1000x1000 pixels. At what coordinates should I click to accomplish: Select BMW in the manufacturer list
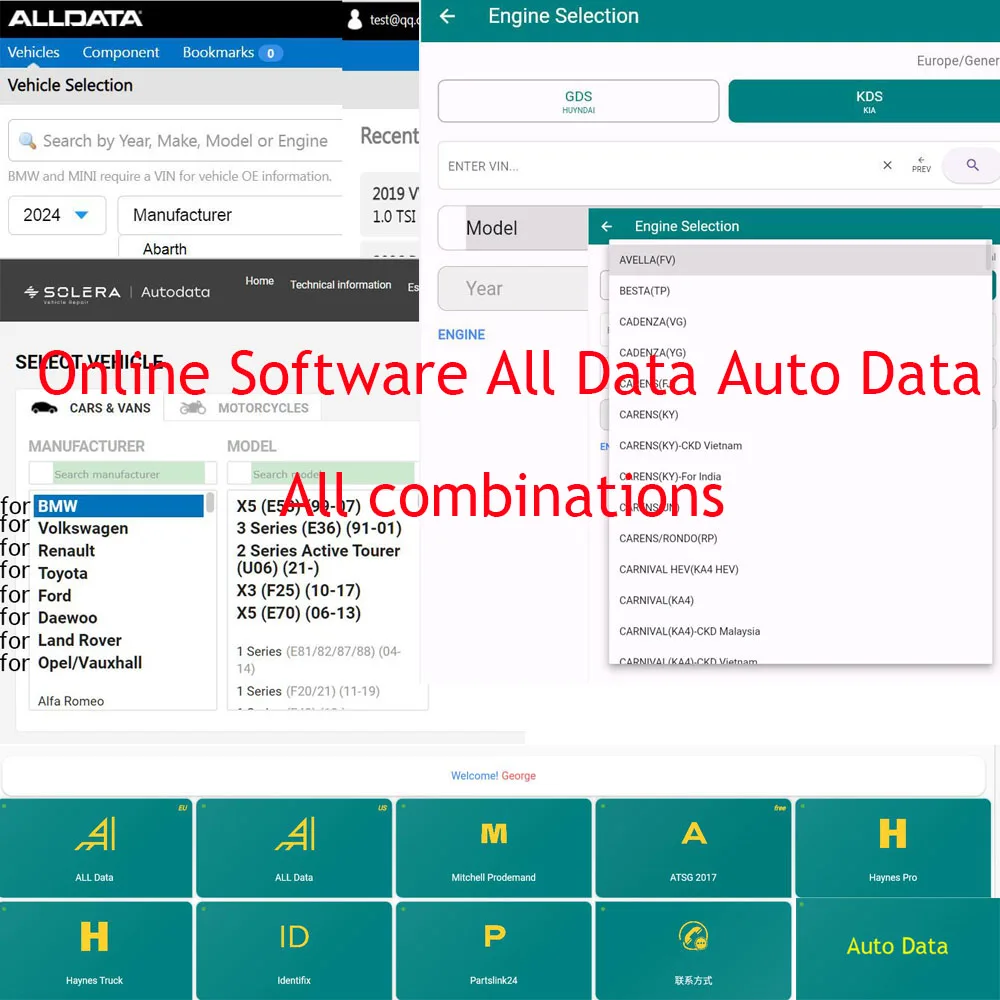pos(119,506)
